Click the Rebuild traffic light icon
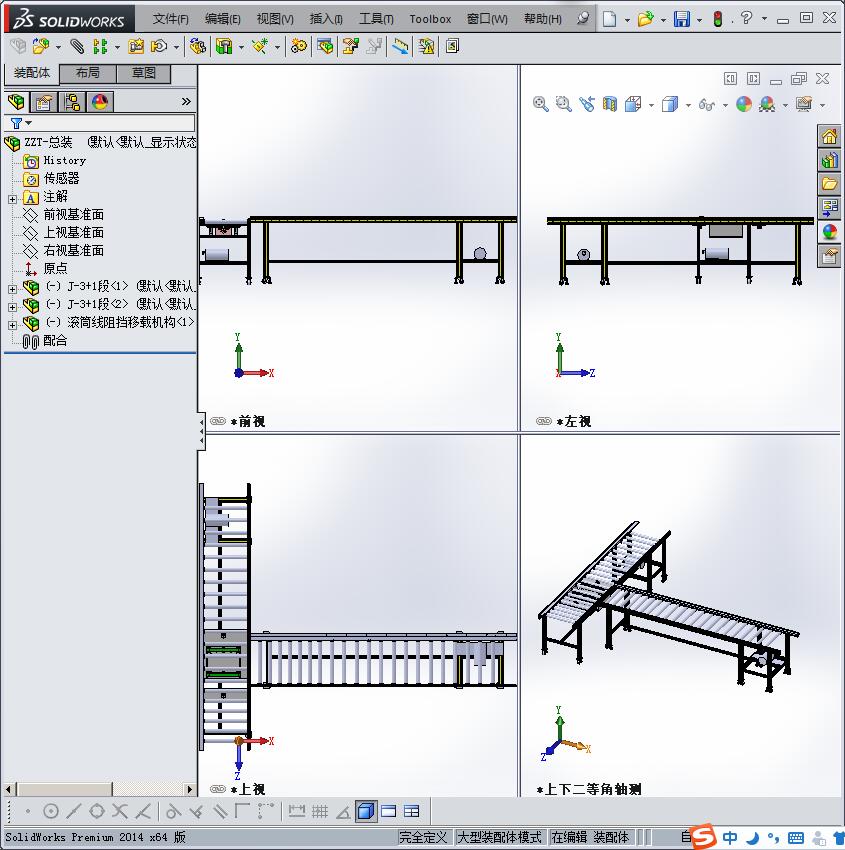This screenshot has width=845, height=850. pos(718,20)
